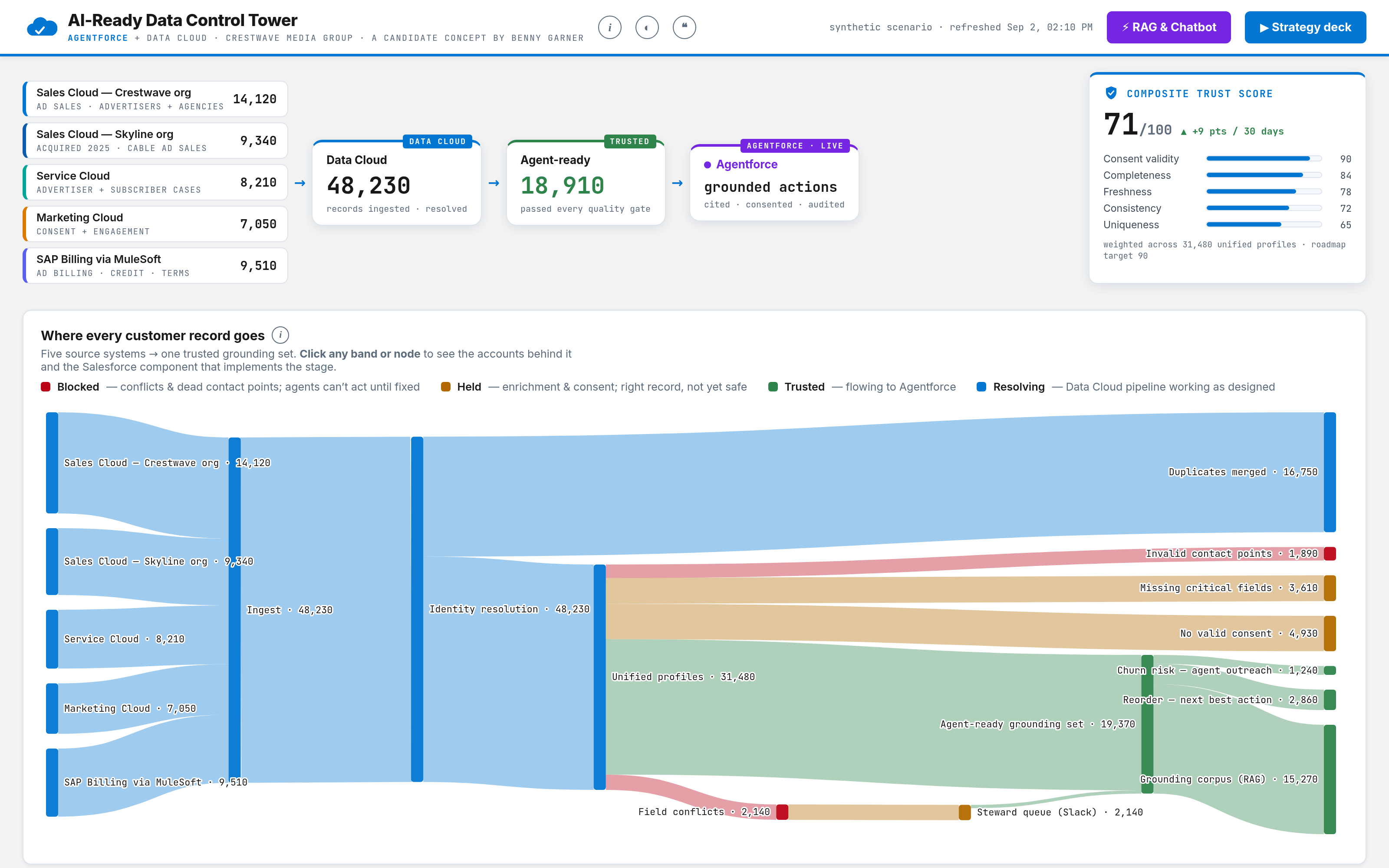Click the Agent-ready 18,910 pipeline card
Image resolution: width=1389 pixels, height=868 pixels.
tap(586, 183)
